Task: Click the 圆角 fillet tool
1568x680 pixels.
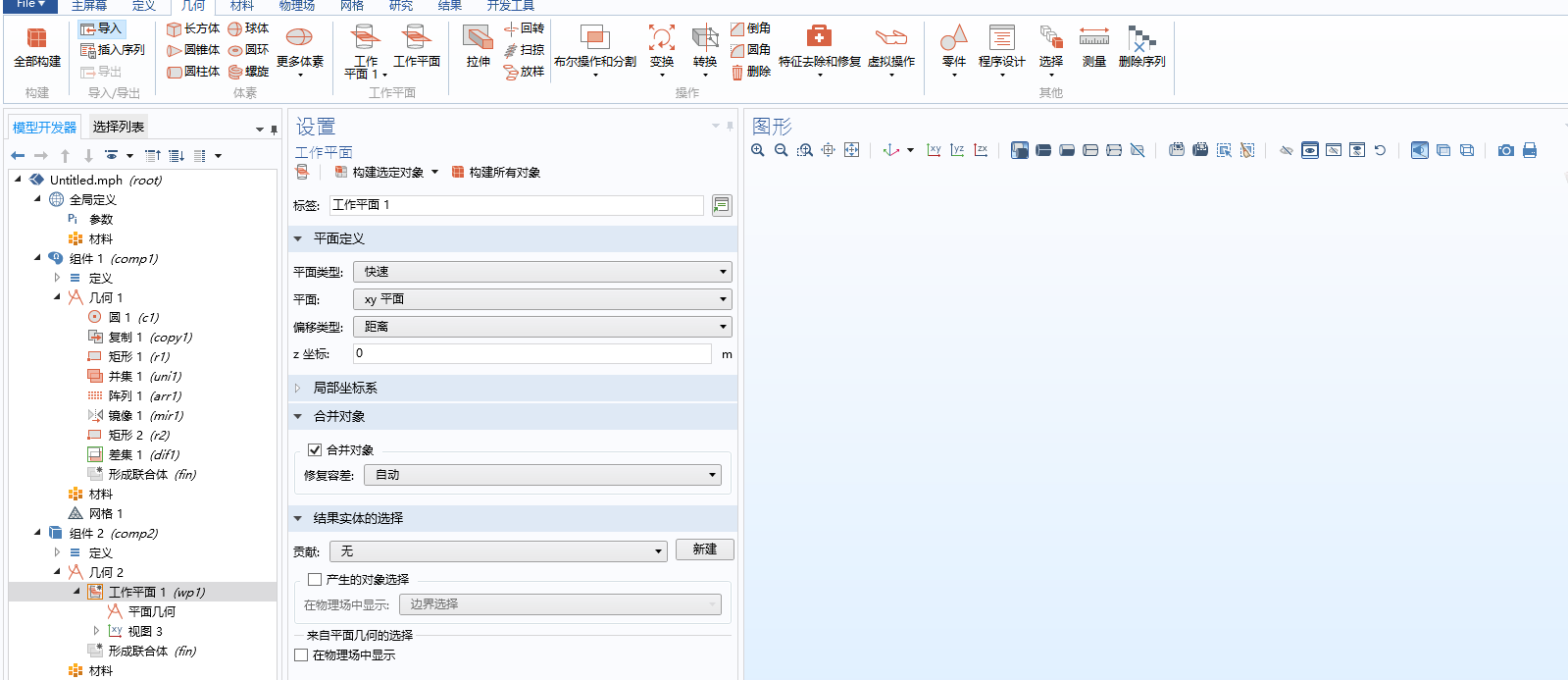Action: [x=750, y=50]
